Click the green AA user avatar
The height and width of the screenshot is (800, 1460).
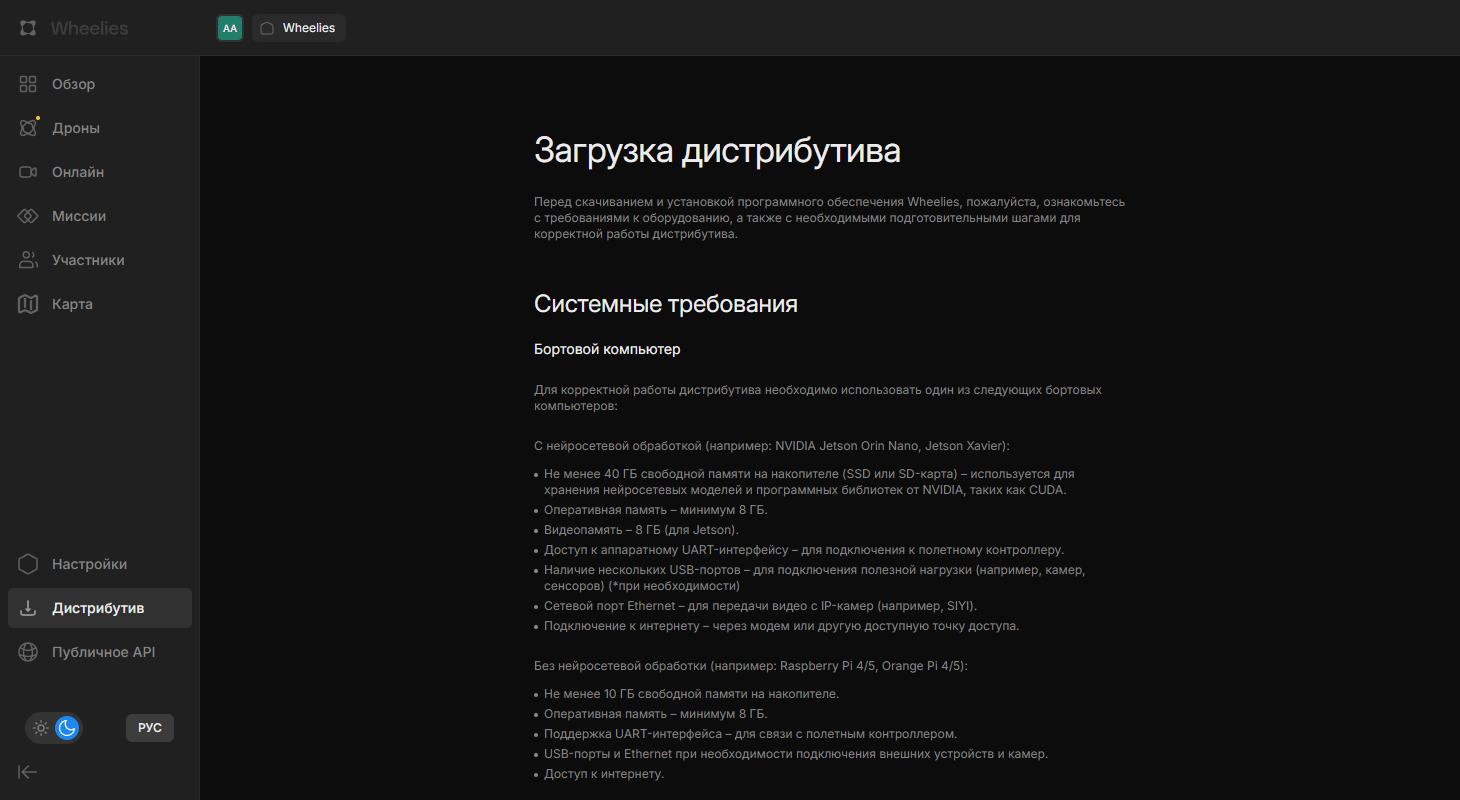click(x=230, y=28)
